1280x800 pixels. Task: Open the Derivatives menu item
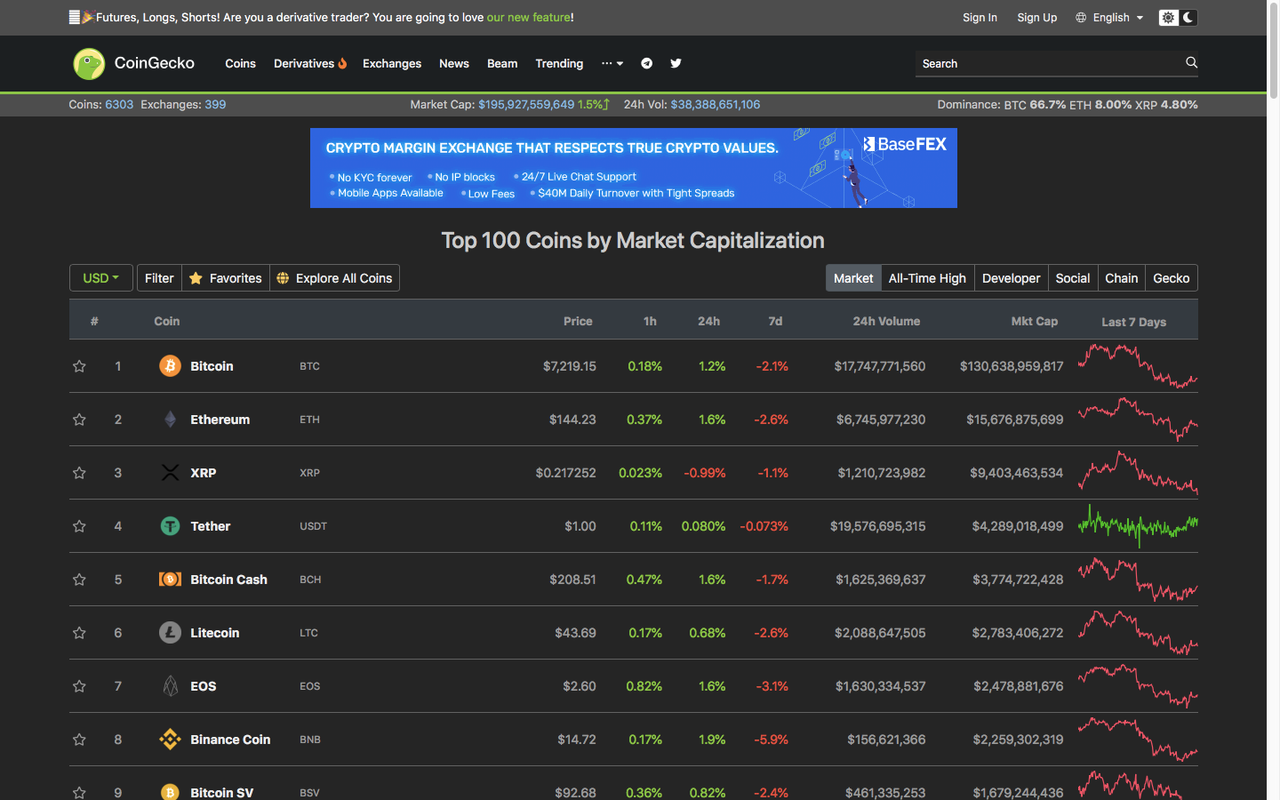click(310, 63)
